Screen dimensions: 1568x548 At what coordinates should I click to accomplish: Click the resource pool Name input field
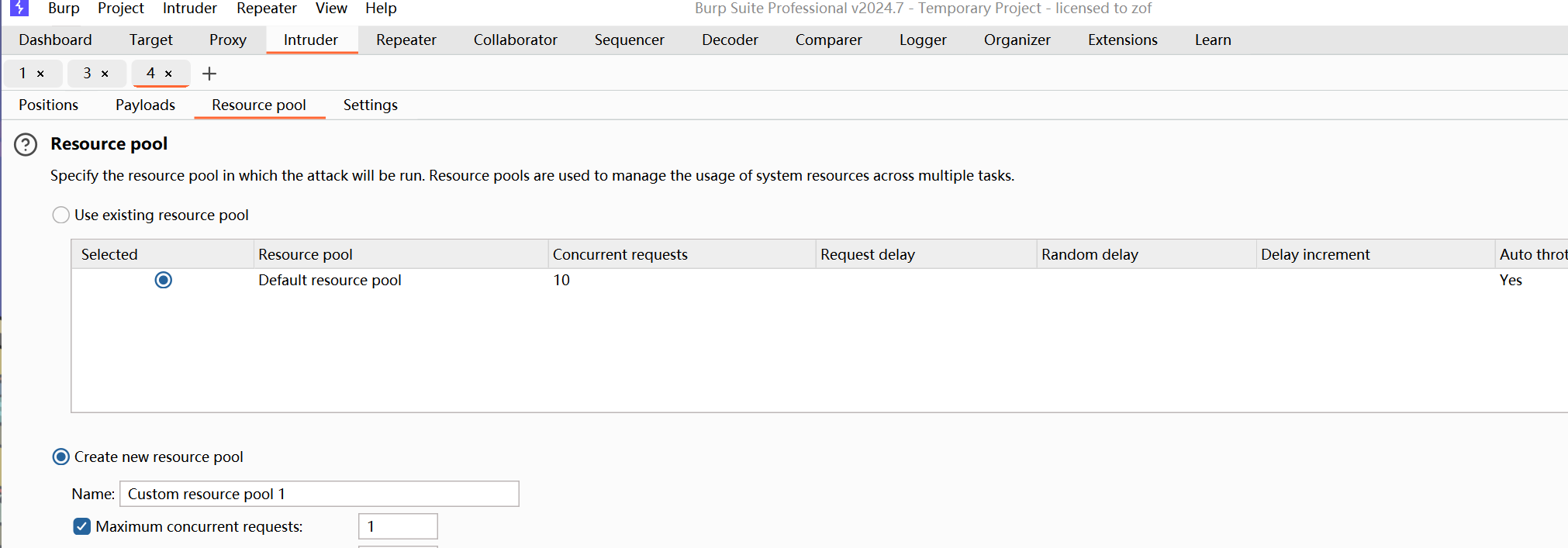(x=319, y=494)
